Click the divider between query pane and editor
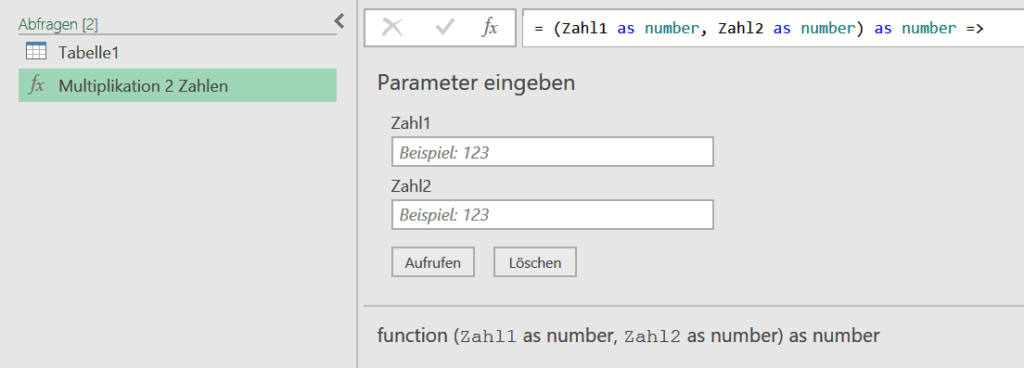The height and width of the screenshot is (368, 1024). point(357,184)
